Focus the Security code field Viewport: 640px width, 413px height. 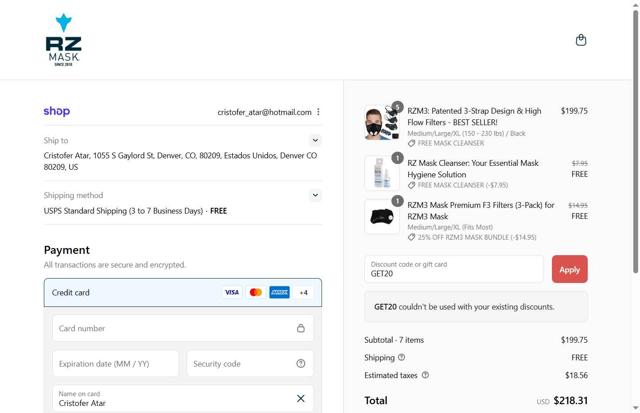(250, 364)
